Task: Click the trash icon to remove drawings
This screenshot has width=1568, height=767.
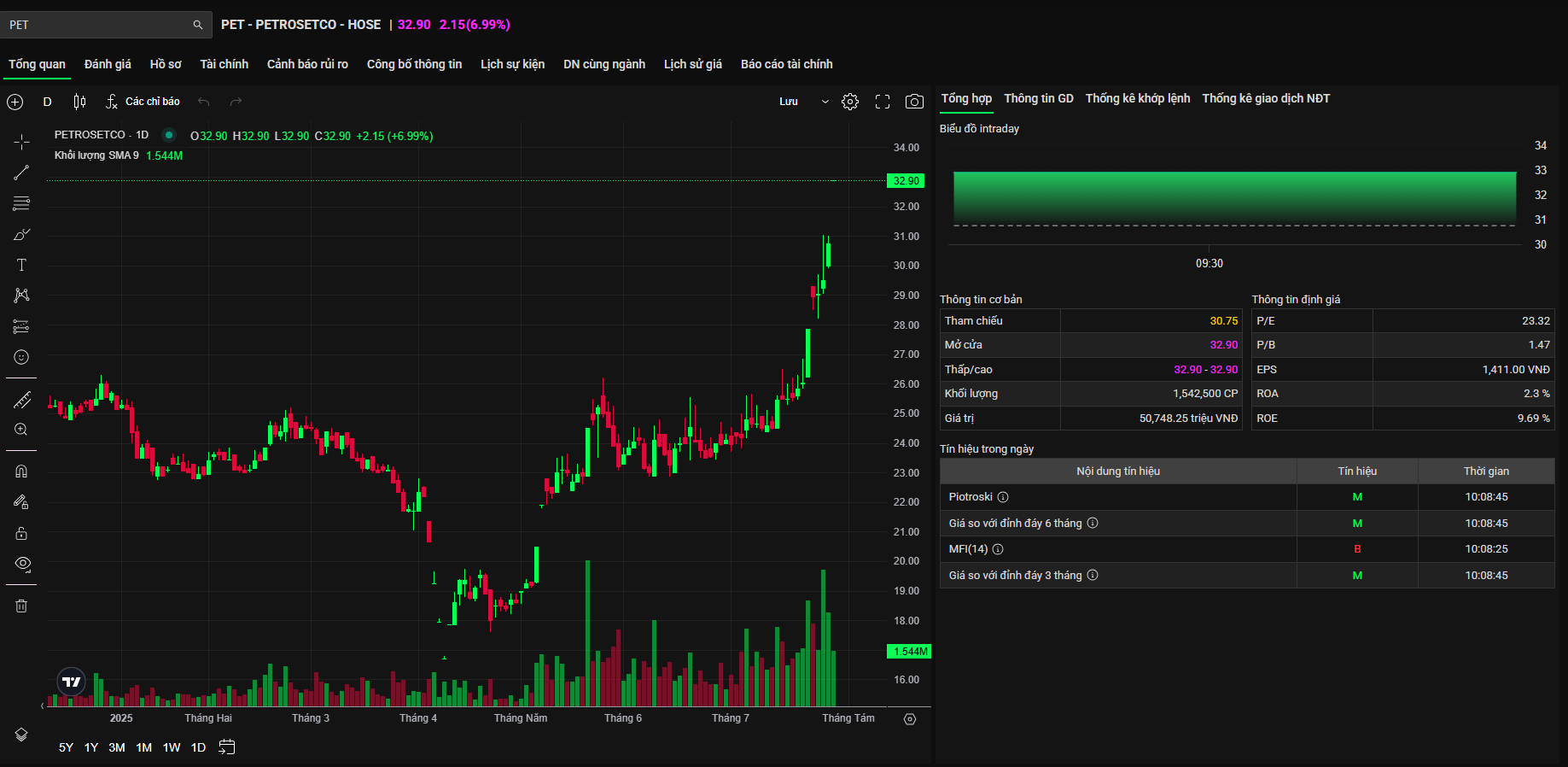Action: pos(21,606)
